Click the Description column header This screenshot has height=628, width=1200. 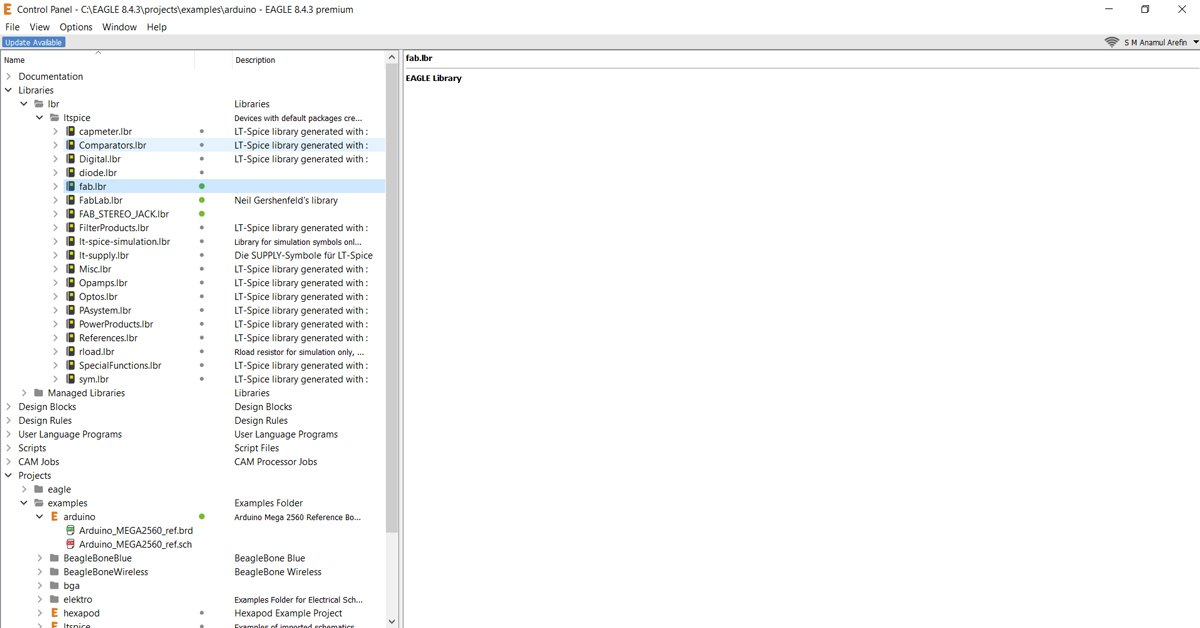pos(255,60)
